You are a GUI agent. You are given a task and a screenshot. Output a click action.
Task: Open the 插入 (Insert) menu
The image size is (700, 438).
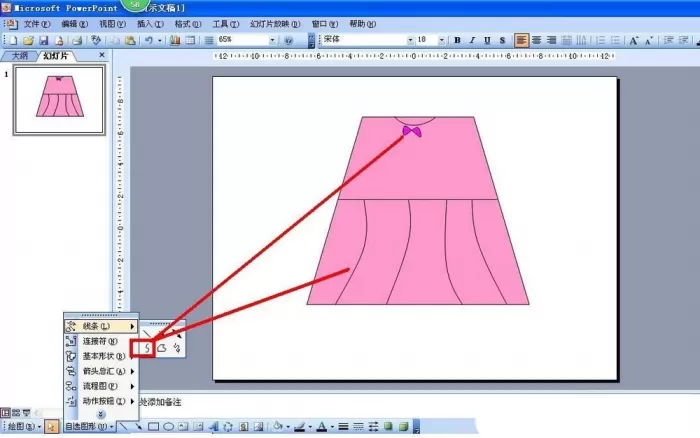150,24
